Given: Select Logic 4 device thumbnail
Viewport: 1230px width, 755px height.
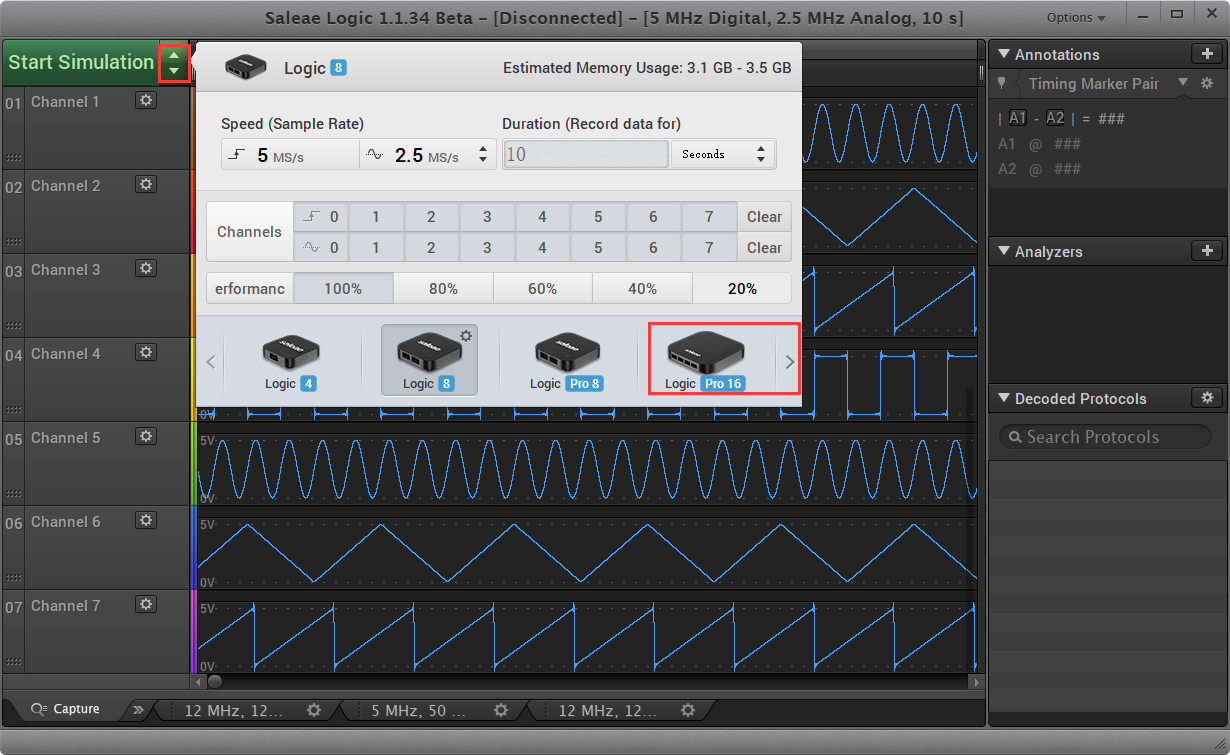Looking at the screenshot, I should tap(291, 361).
